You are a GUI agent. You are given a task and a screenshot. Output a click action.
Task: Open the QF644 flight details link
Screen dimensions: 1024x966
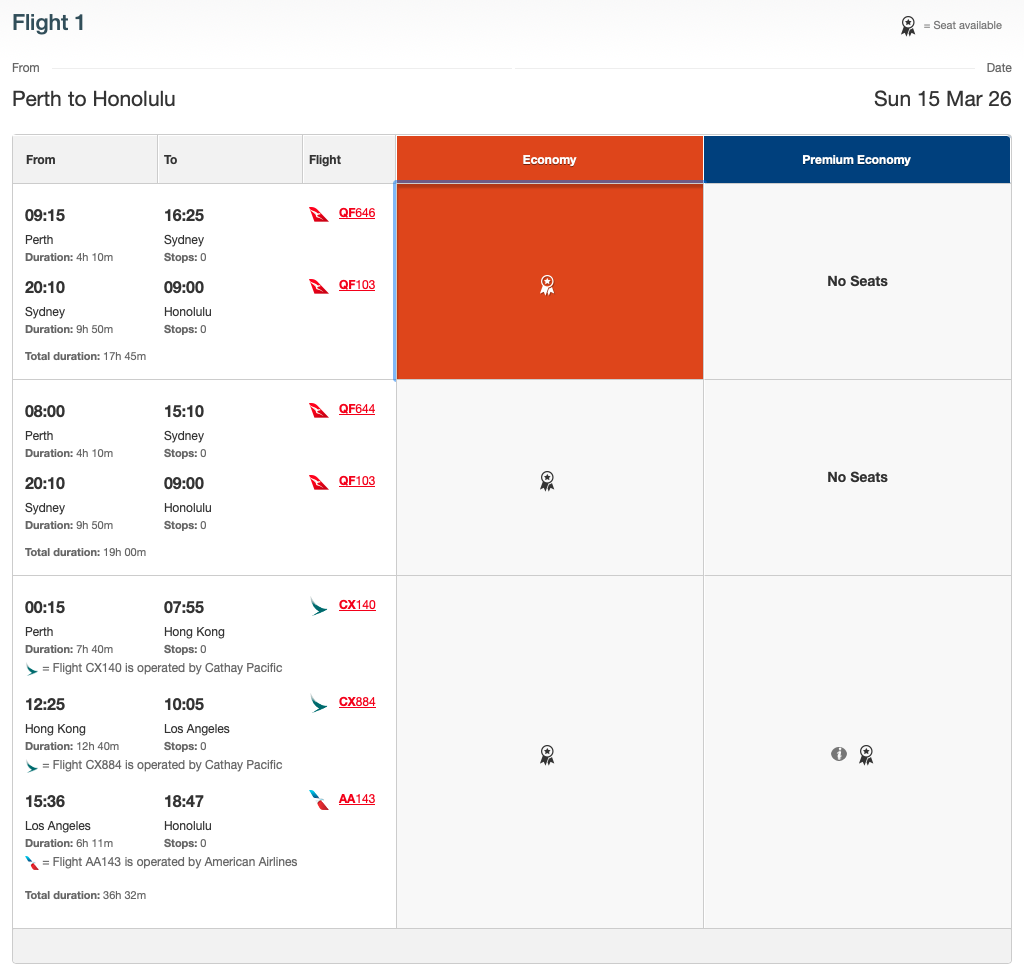357,409
